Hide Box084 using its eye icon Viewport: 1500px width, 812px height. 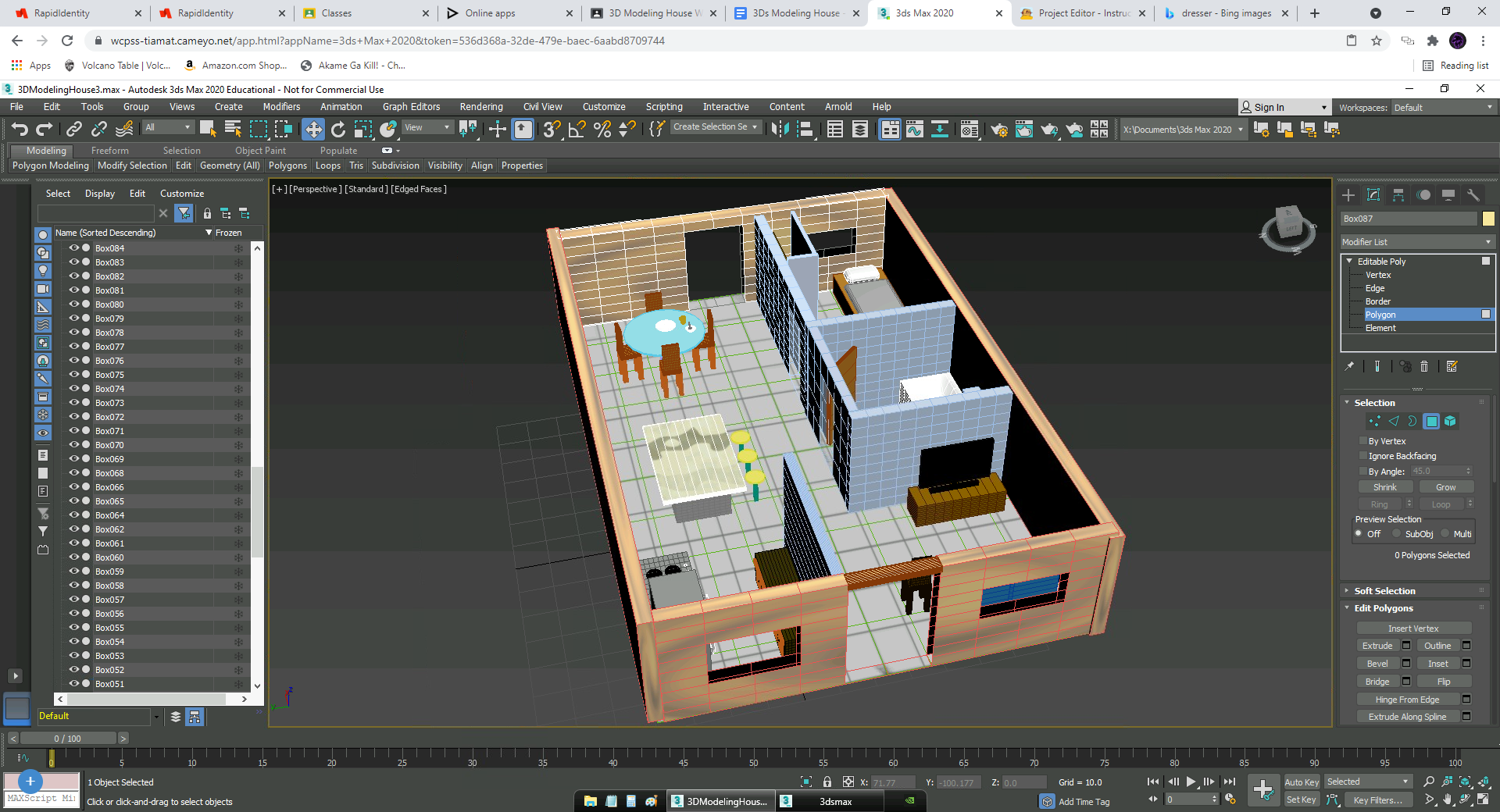point(74,248)
